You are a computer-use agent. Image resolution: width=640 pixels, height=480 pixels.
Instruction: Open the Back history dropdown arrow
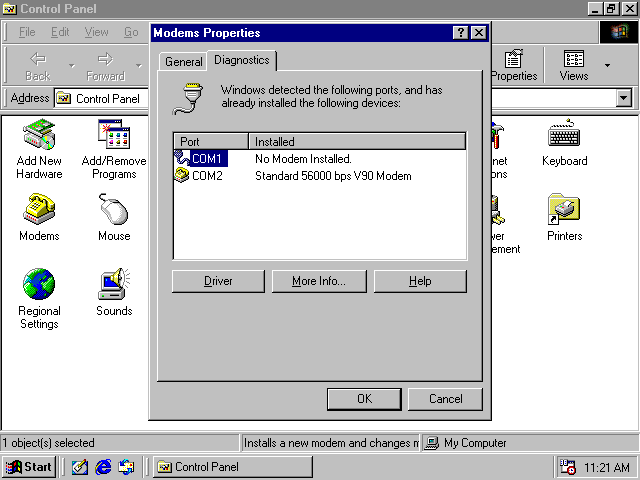click(72, 66)
